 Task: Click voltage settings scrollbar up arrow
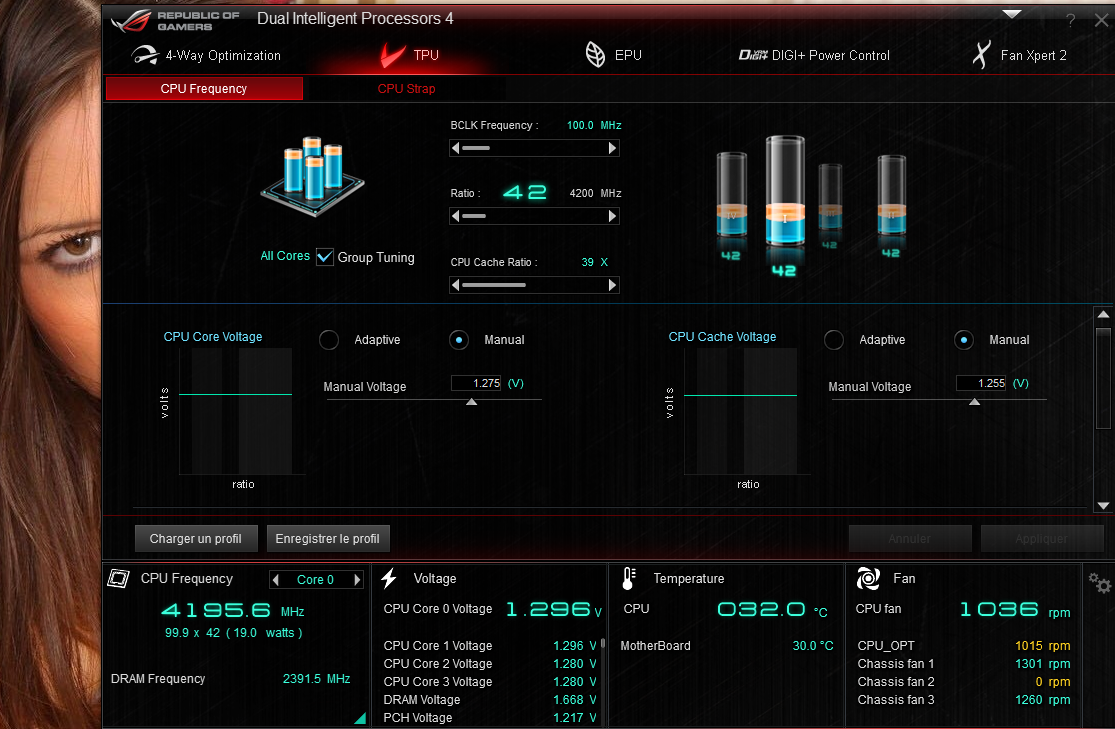point(1103,314)
